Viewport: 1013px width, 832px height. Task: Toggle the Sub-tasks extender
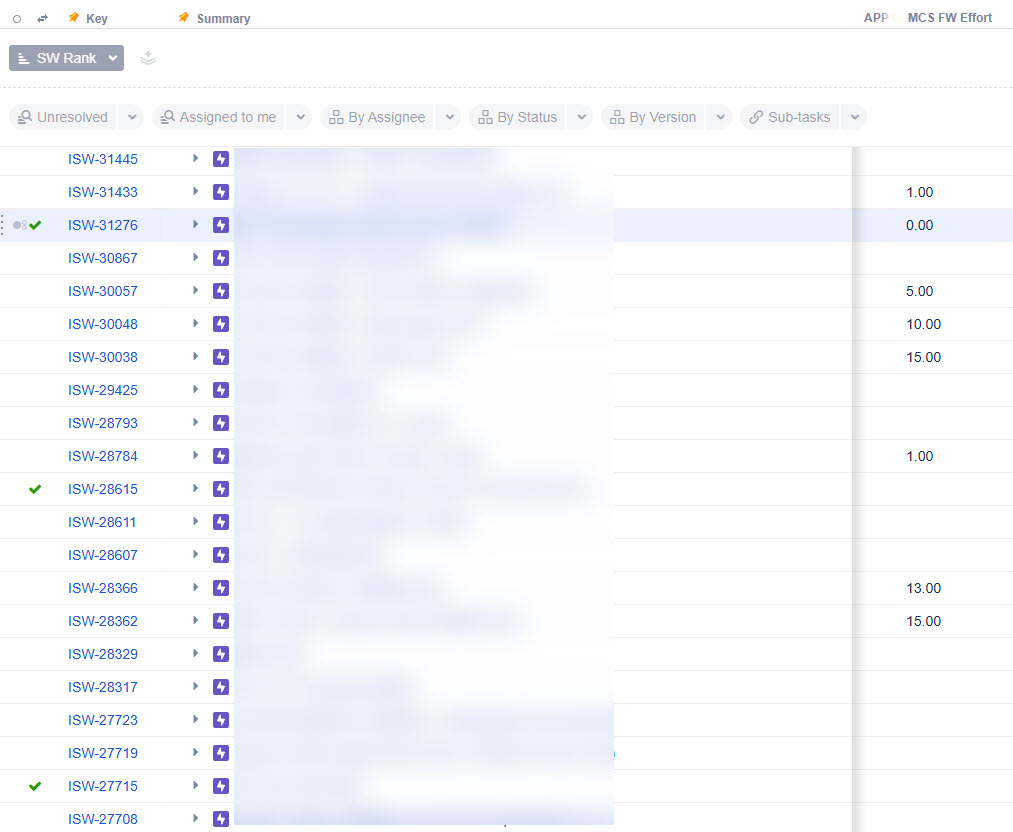(x=789, y=117)
